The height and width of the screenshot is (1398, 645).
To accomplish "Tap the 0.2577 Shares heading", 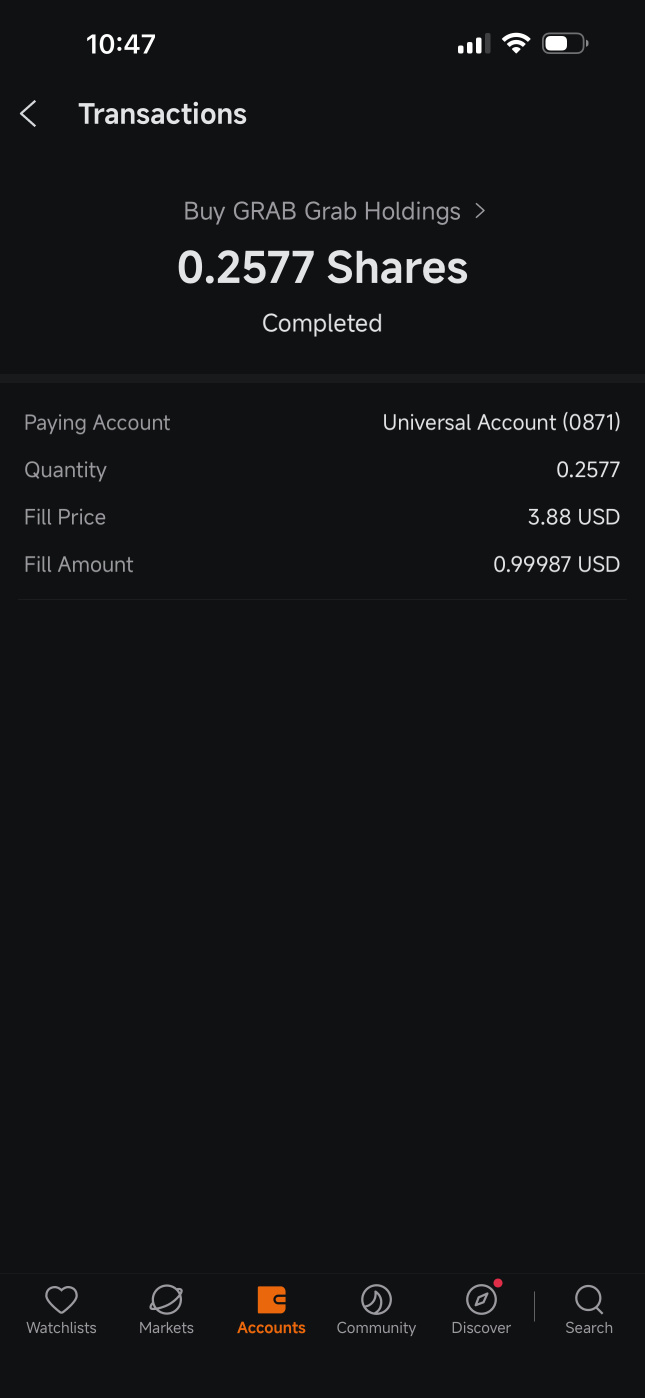I will (322, 268).
